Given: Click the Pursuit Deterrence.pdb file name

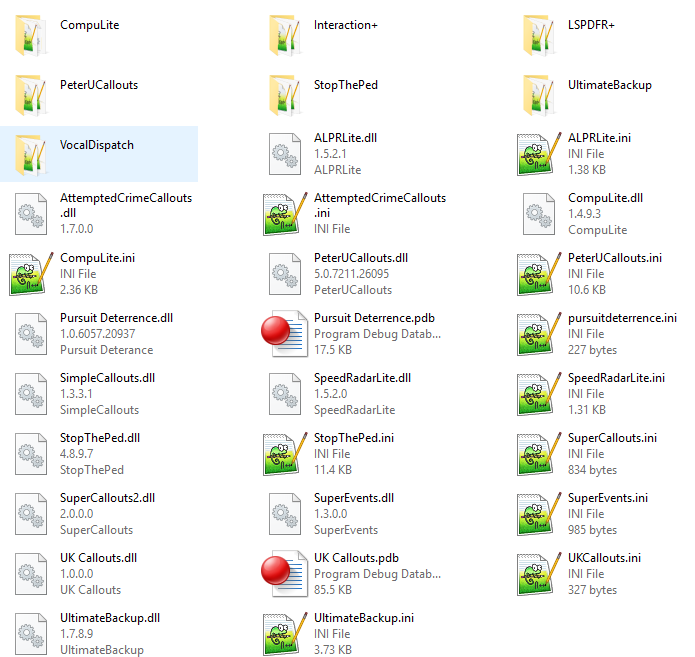Looking at the screenshot, I should pos(374,318).
